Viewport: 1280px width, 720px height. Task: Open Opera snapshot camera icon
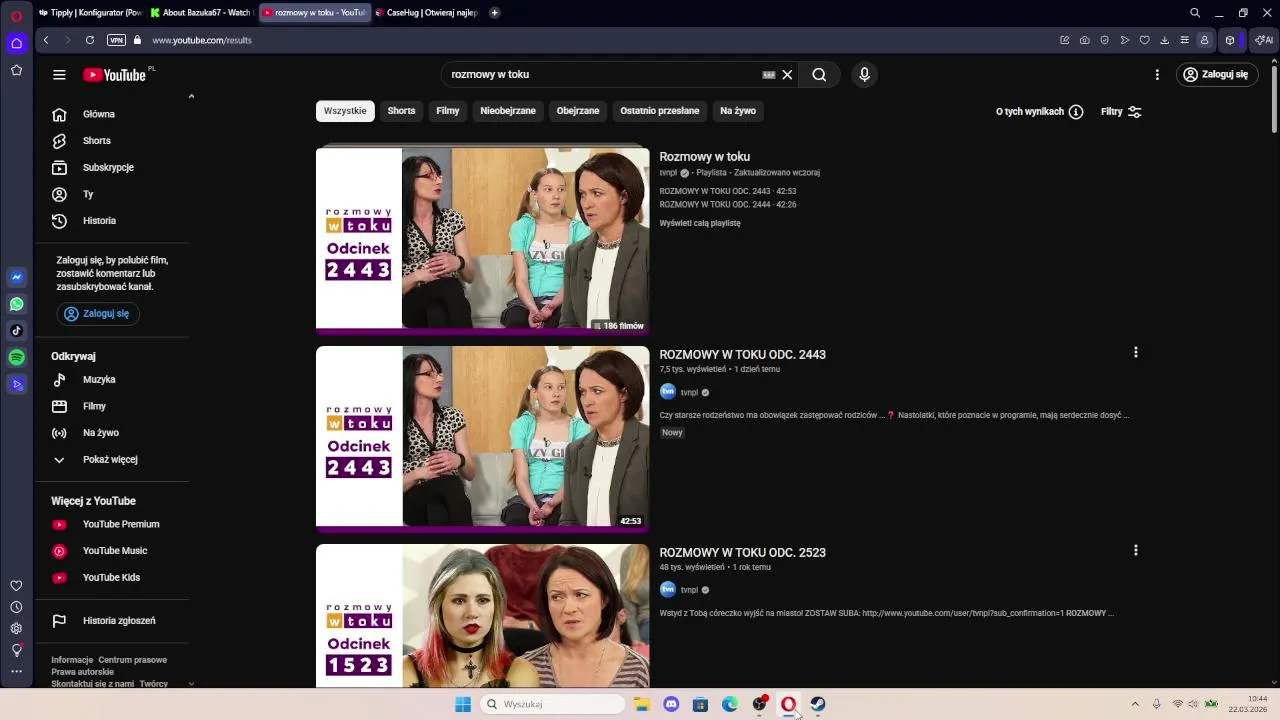pos(1084,40)
